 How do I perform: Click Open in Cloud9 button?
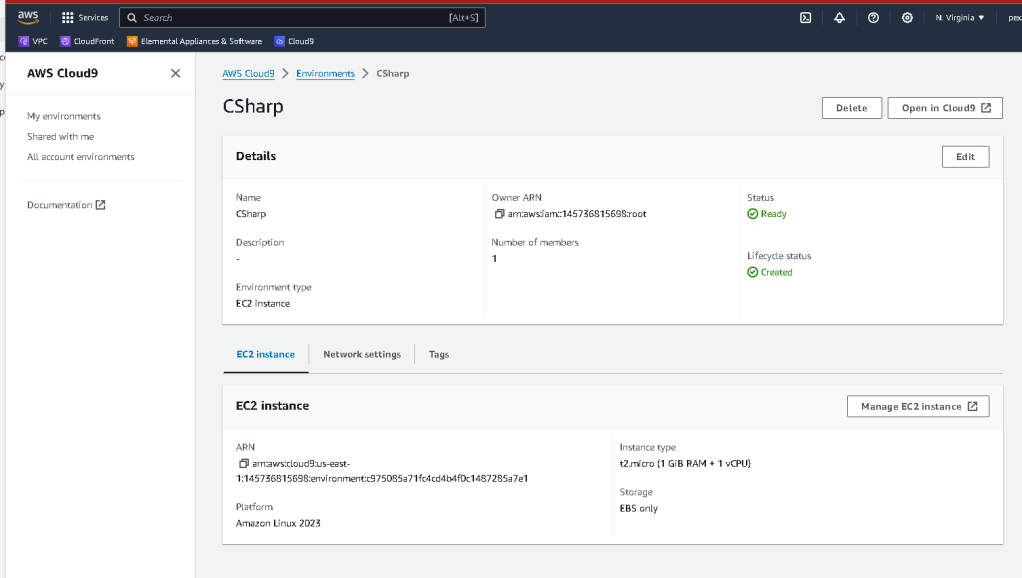coord(945,108)
